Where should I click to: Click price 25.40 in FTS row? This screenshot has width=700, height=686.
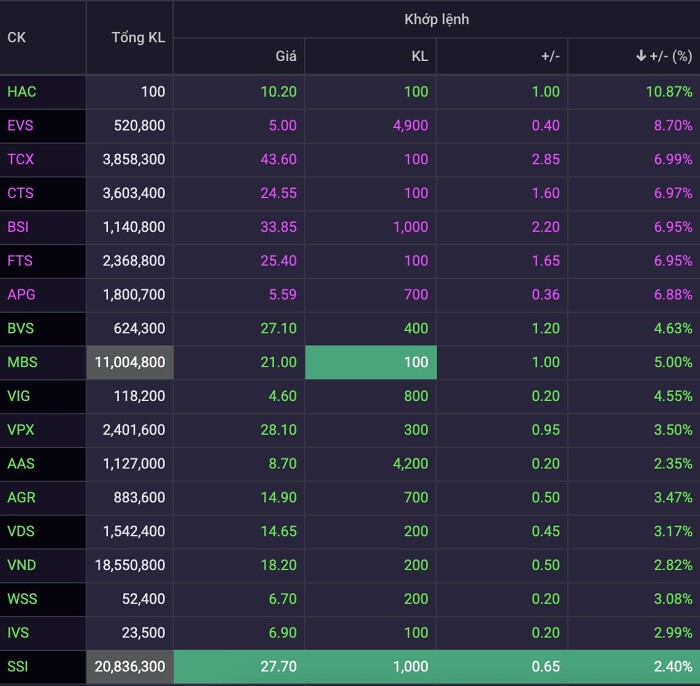click(279, 261)
